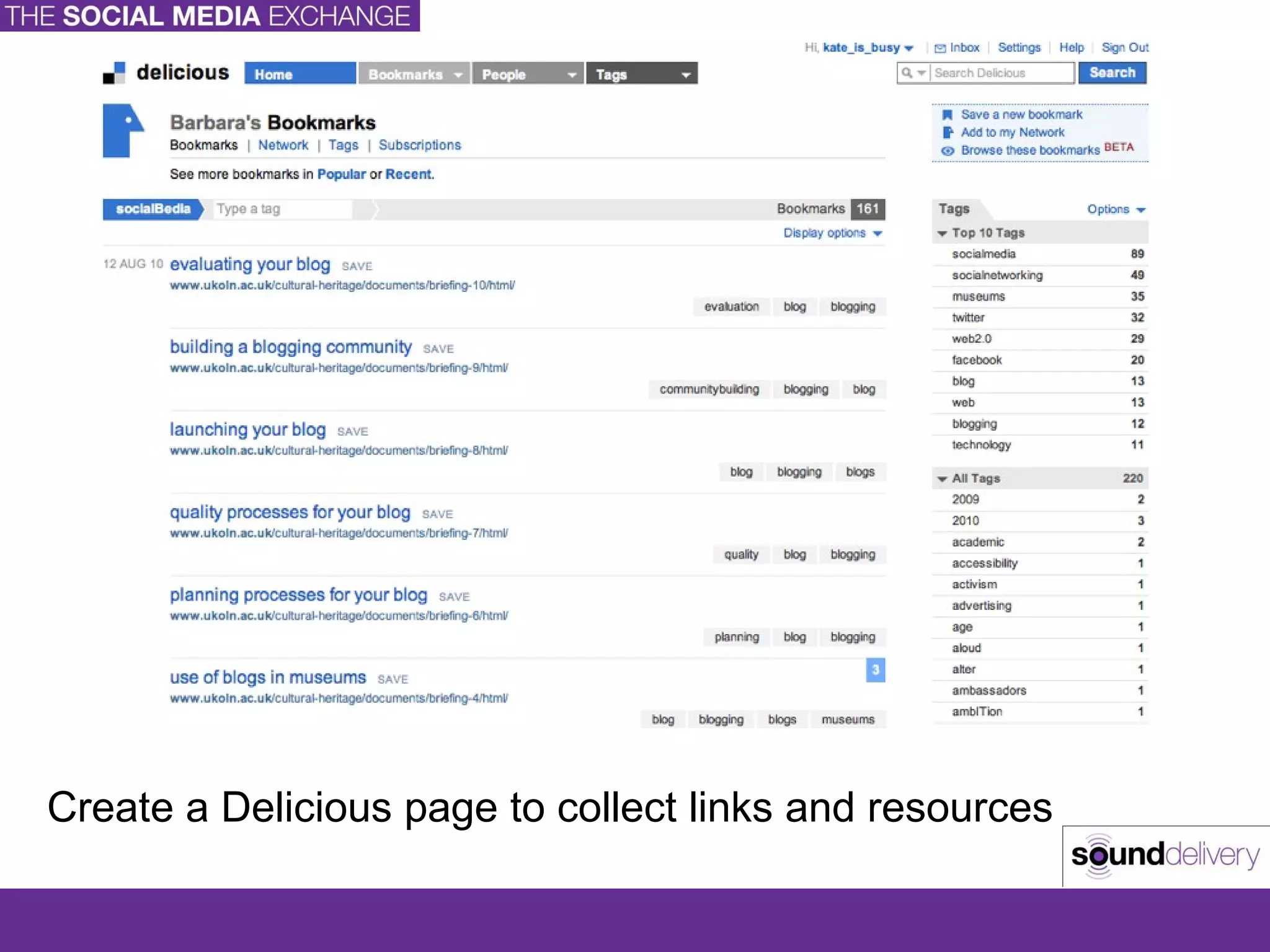Image resolution: width=1270 pixels, height=952 pixels.
Task: Click the Add to my Network icon
Action: click(948, 132)
